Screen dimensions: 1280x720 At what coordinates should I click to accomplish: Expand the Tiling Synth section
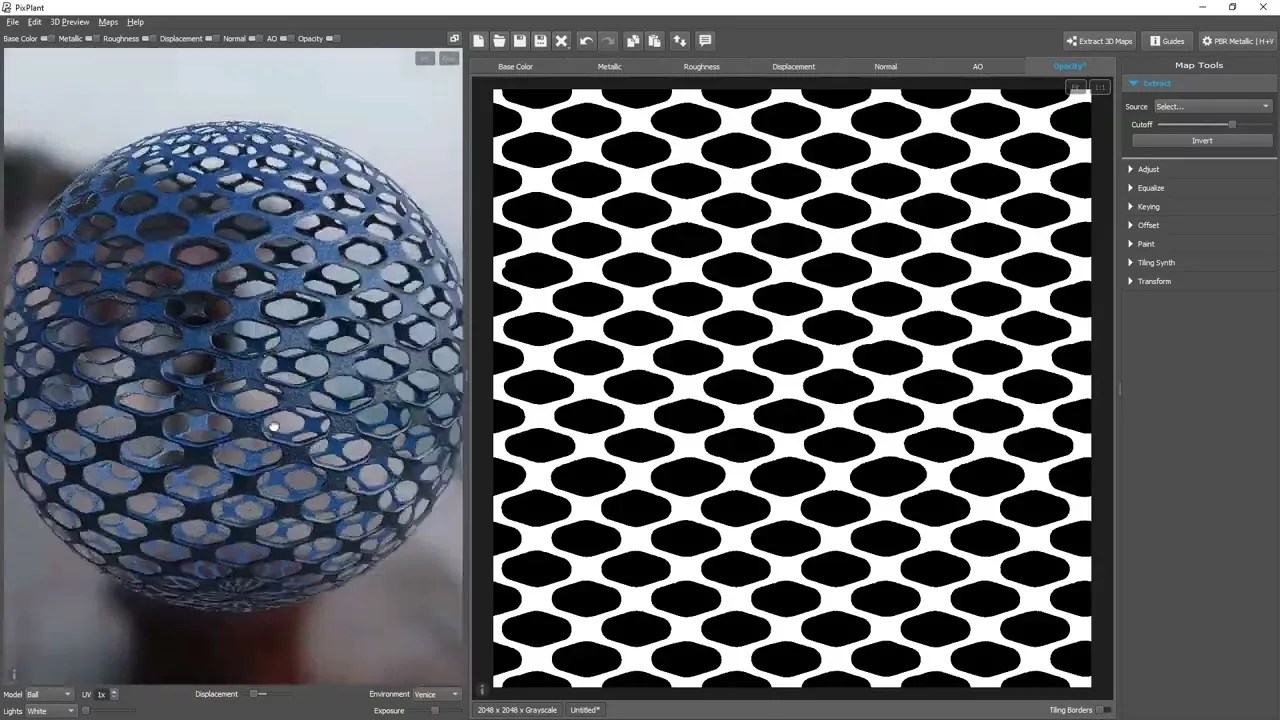pyautogui.click(x=1156, y=262)
